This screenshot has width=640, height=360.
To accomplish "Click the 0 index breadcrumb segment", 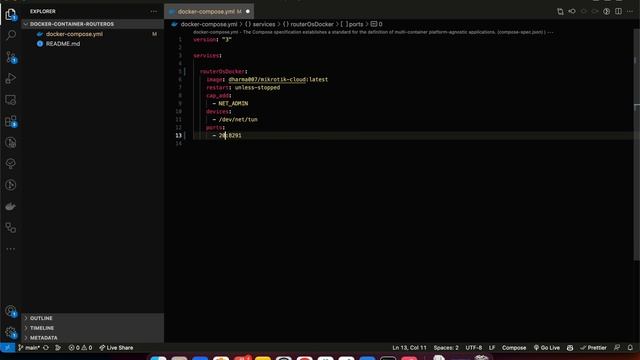I will pos(380,24).
